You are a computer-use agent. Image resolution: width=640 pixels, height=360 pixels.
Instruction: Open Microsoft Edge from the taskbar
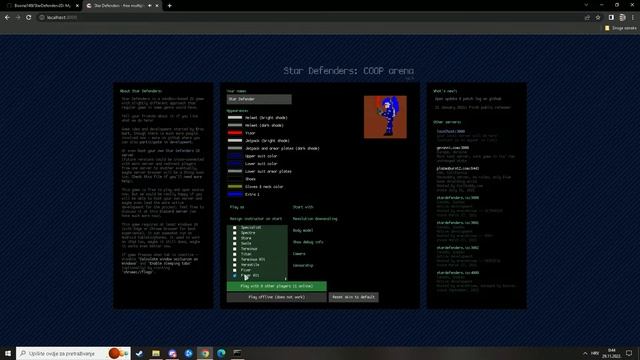(221, 353)
